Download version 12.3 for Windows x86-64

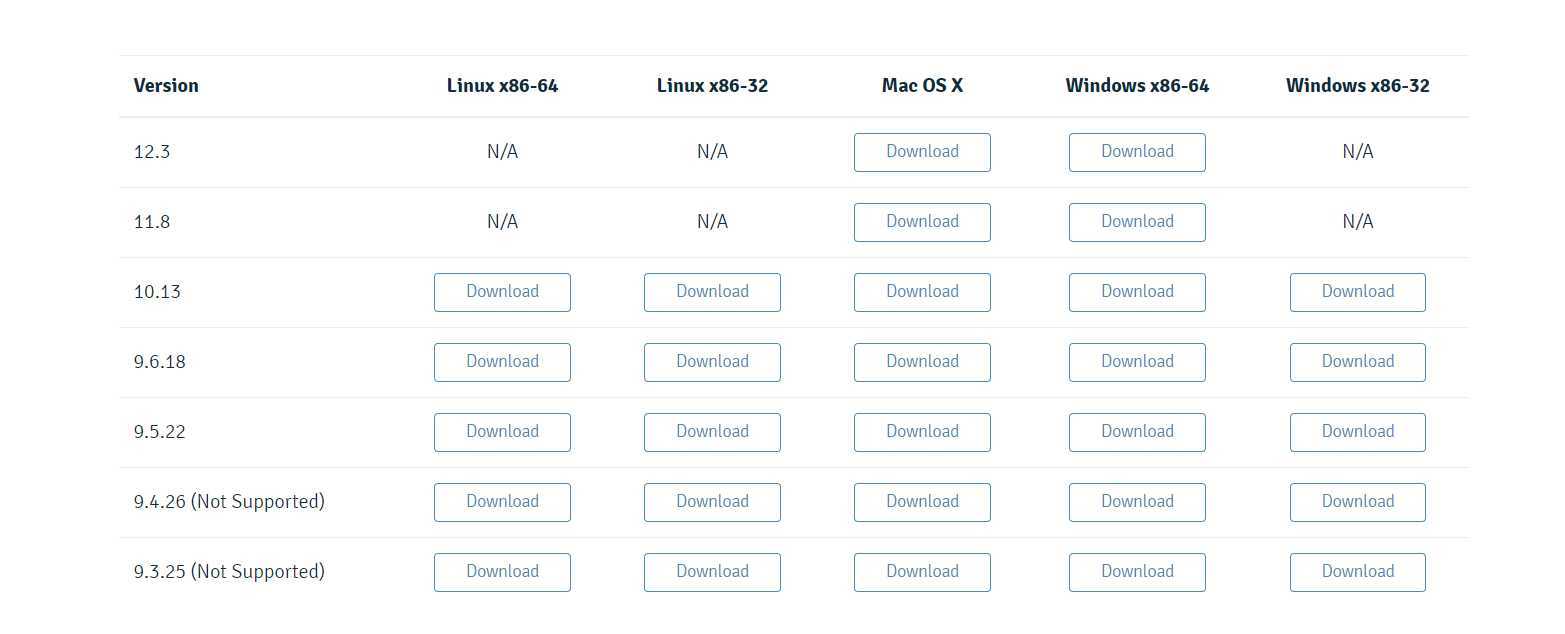[1137, 152]
